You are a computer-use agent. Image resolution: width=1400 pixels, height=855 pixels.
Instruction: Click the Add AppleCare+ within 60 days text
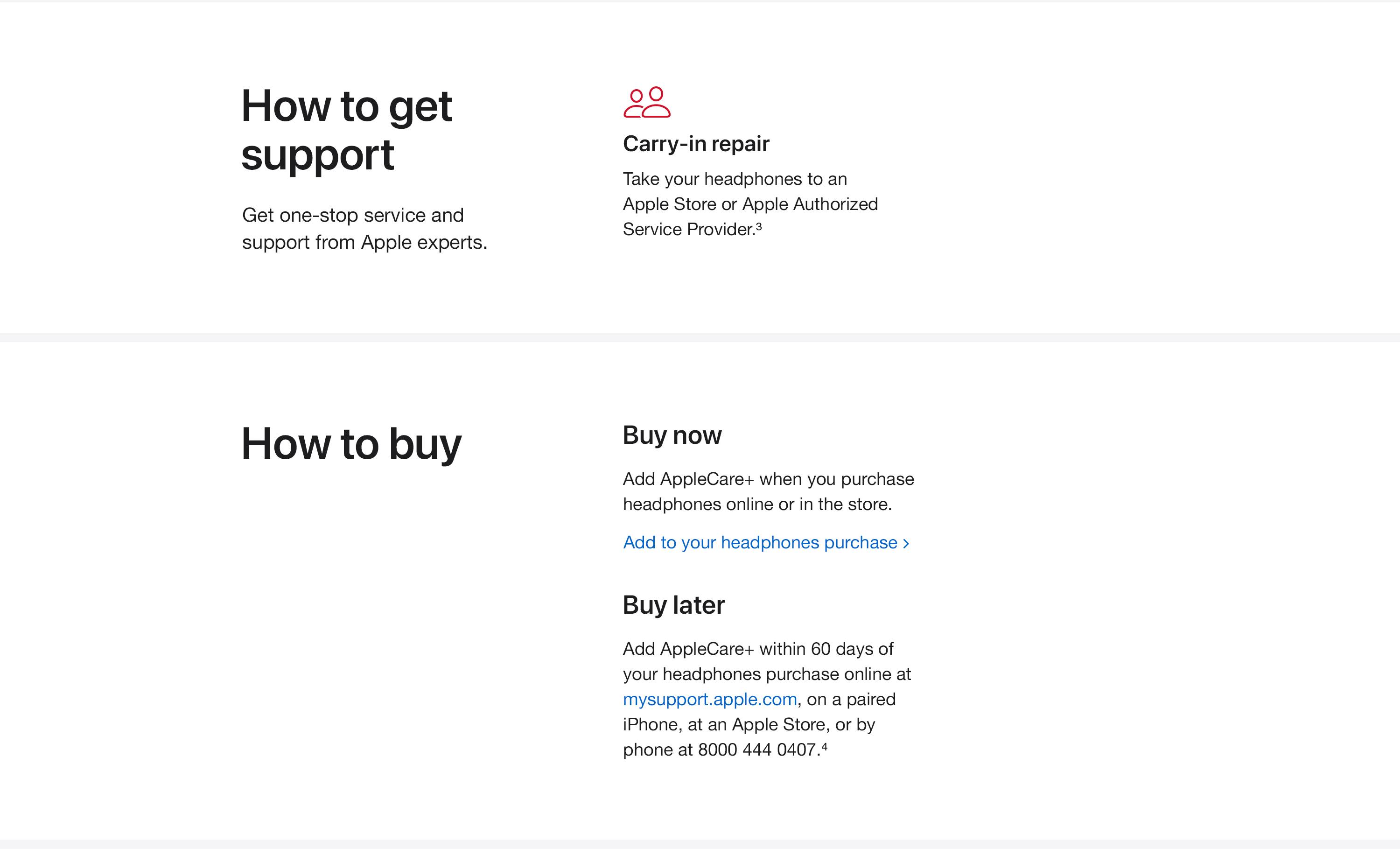coord(767,699)
